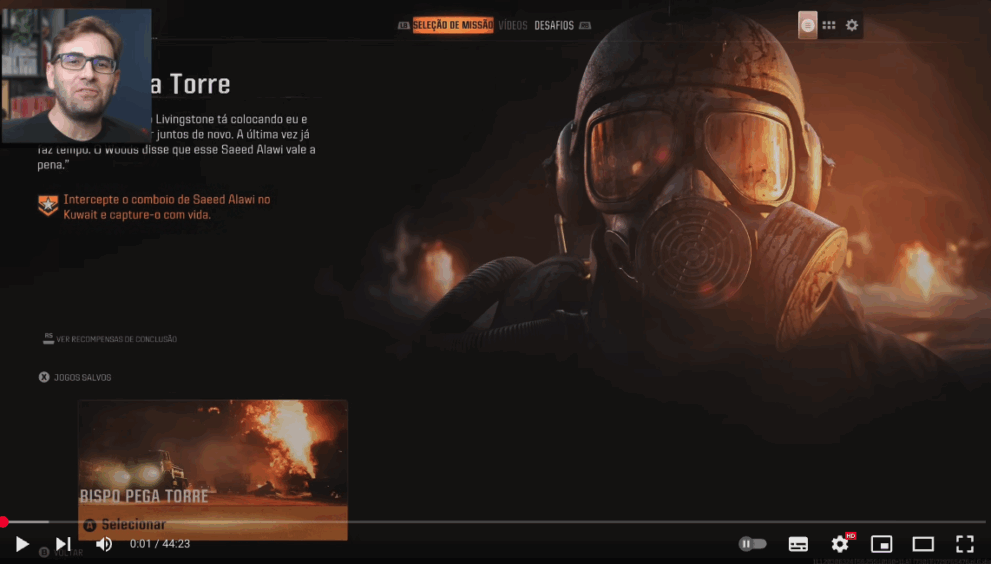The image size is (991, 564).
Task: Open in-game settings gear
Action: click(852, 25)
